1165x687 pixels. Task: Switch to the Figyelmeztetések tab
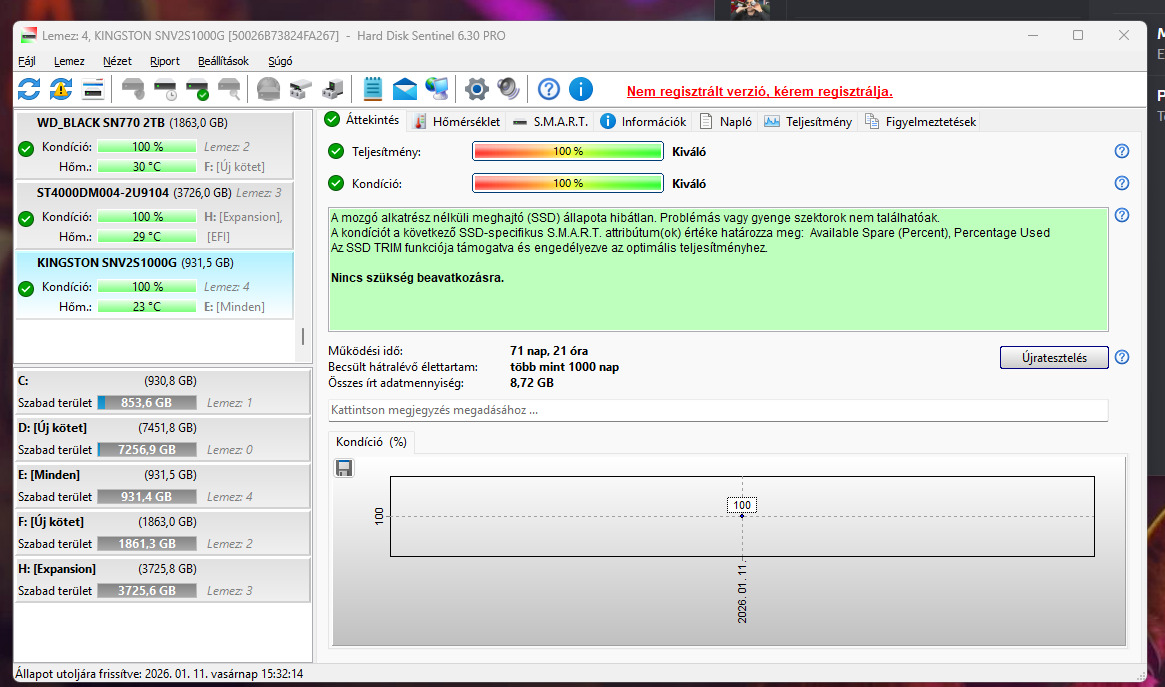click(921, 122)
